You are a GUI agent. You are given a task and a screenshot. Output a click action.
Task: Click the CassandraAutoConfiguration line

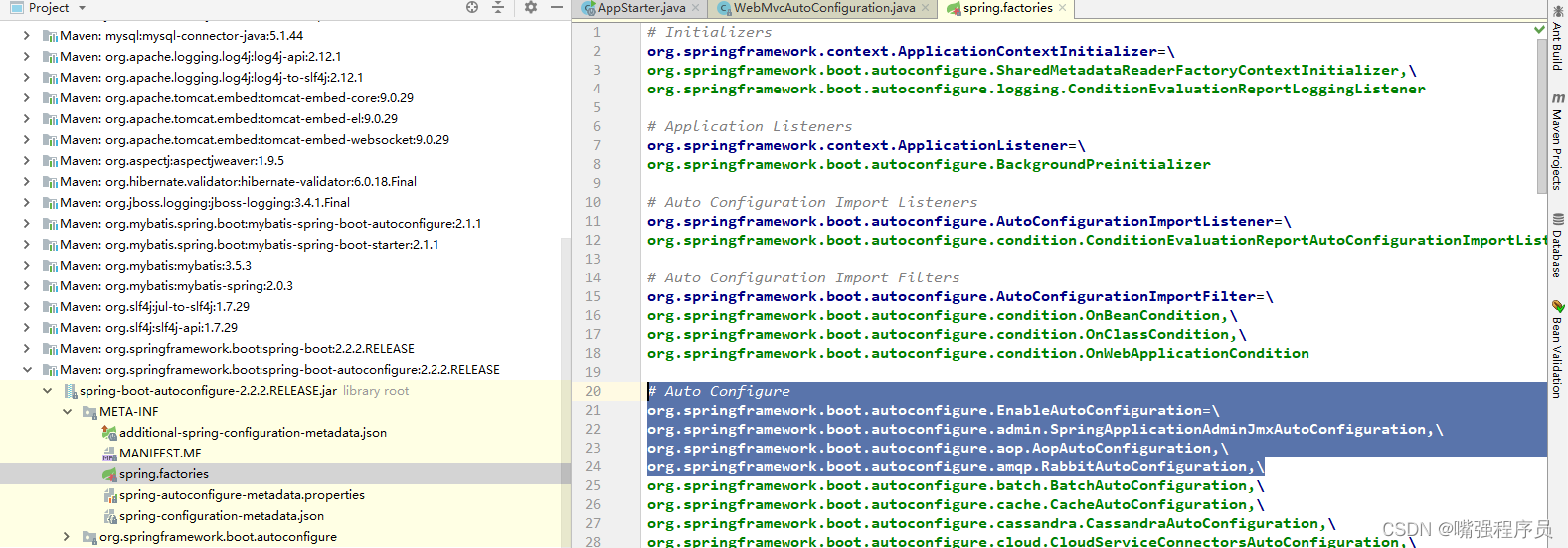click(x=991, y=523)
